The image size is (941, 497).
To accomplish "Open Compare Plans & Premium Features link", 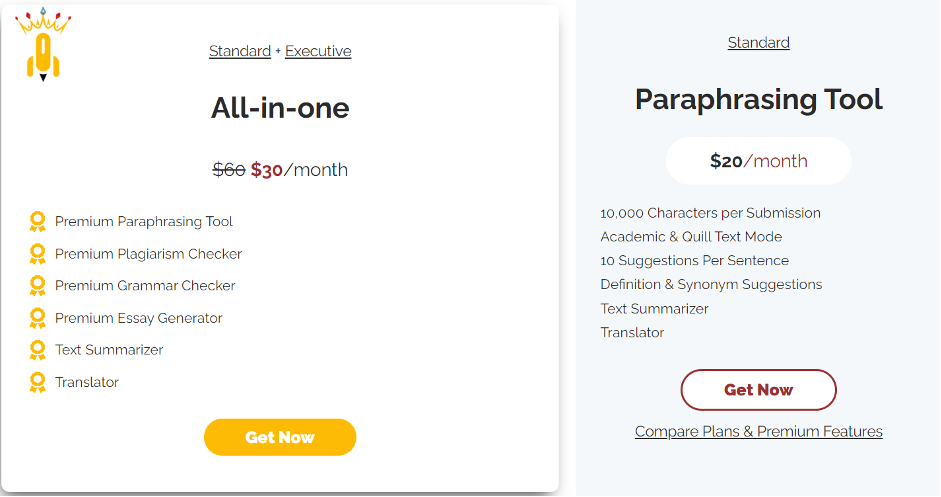I will tap(758, 432).
